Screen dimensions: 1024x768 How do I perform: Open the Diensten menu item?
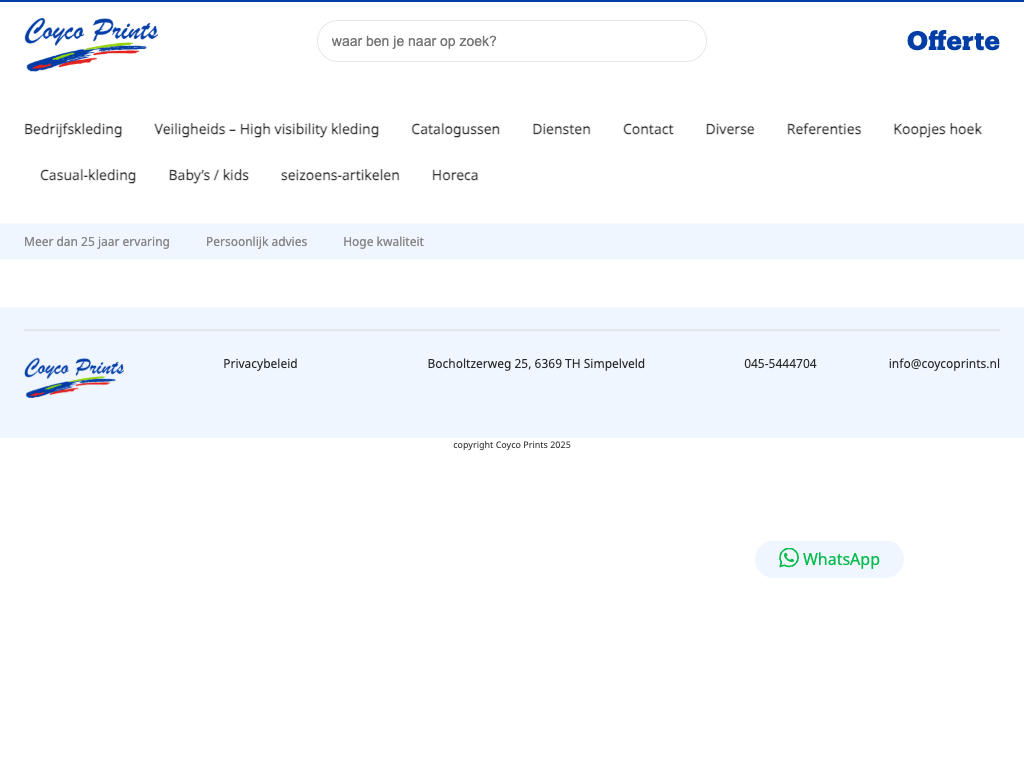pyautogui.click(x=561, y=129)
